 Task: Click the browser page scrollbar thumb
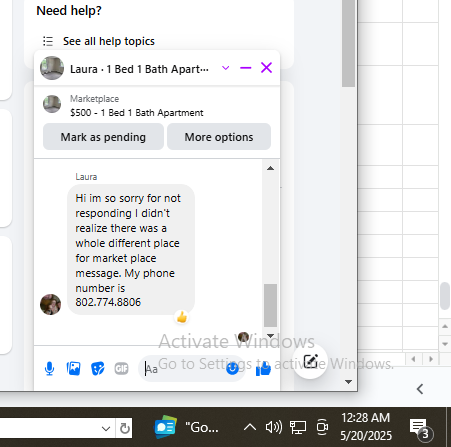click(349, 43)
